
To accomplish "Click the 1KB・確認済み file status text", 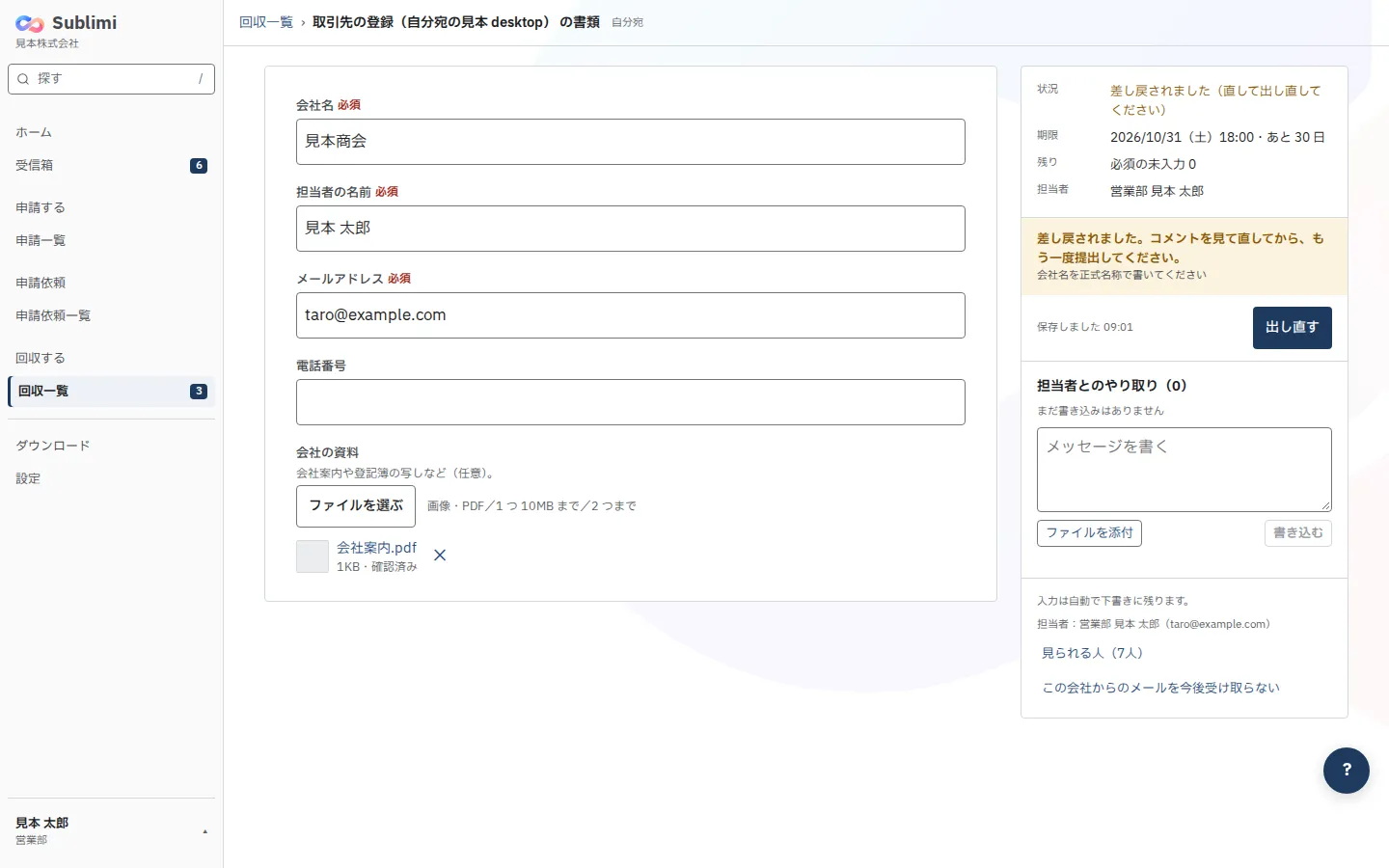I will [x=377, y=567].
